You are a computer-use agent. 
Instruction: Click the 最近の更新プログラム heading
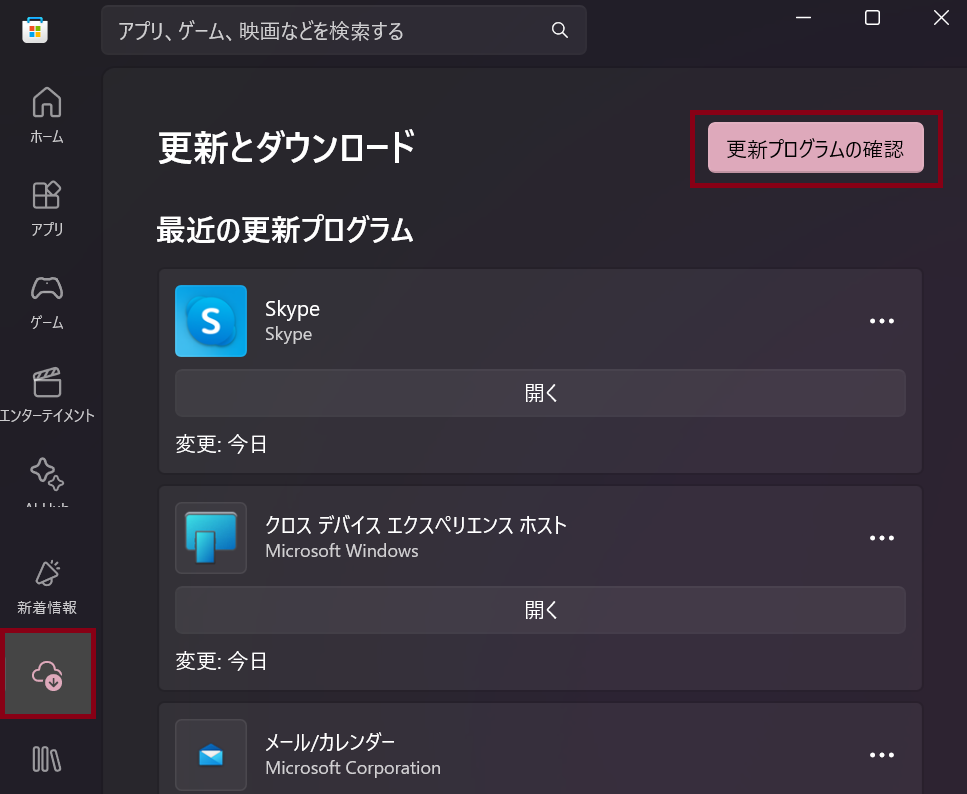coord(285,230)
